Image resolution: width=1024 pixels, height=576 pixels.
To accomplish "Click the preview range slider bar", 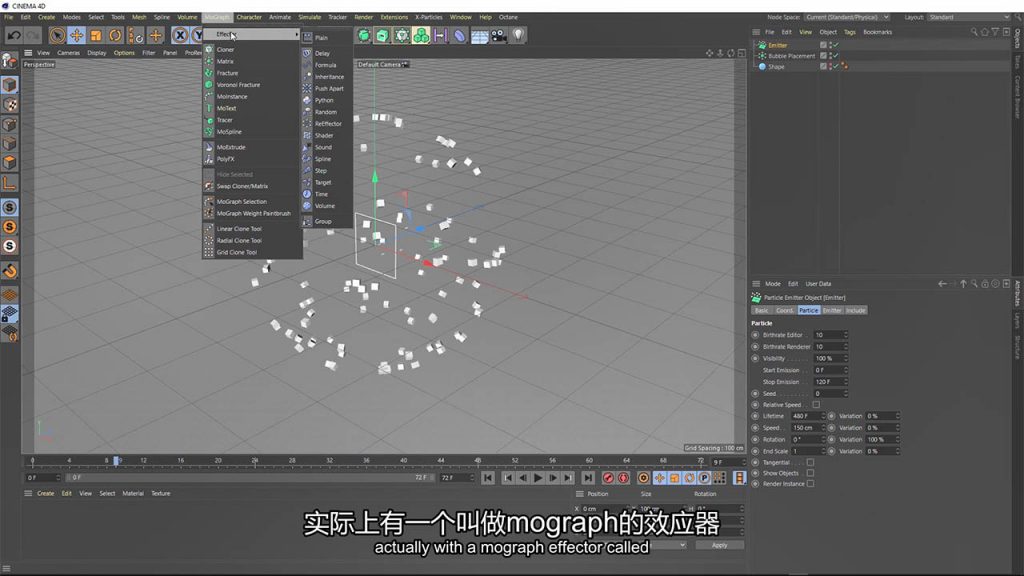I will tap(248, 478).
